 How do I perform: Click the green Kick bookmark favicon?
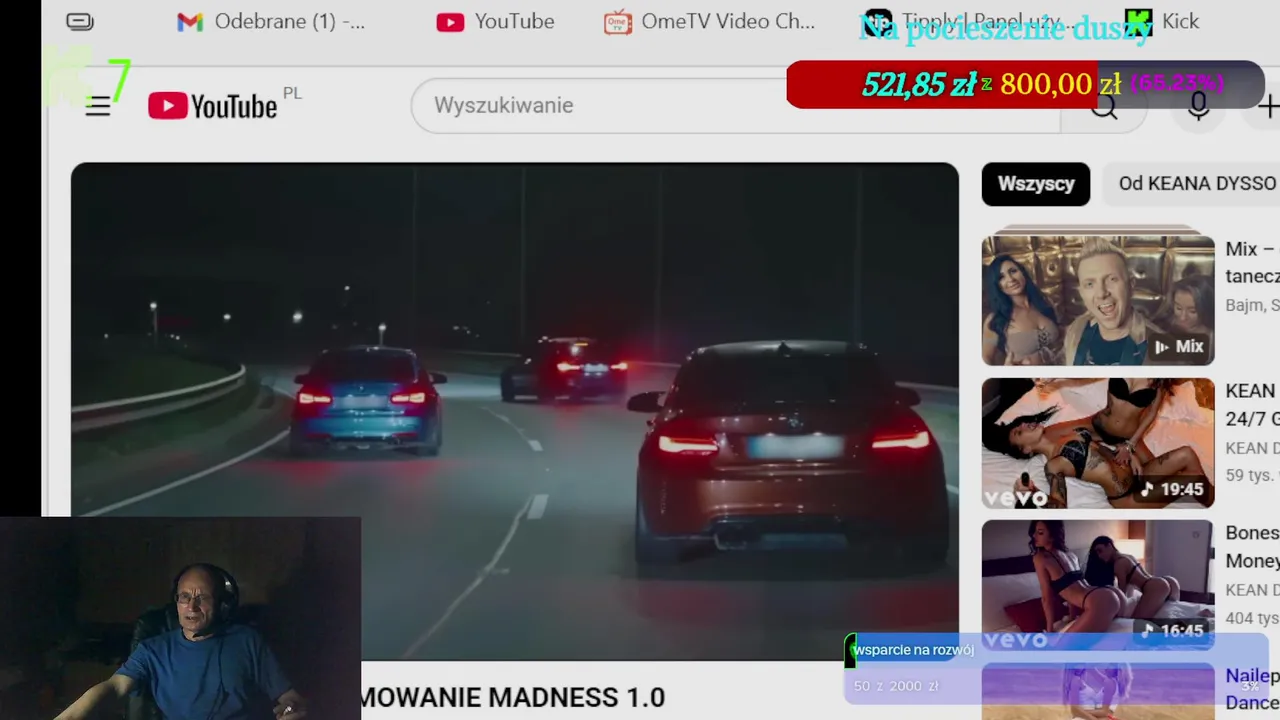(1139, 22)
